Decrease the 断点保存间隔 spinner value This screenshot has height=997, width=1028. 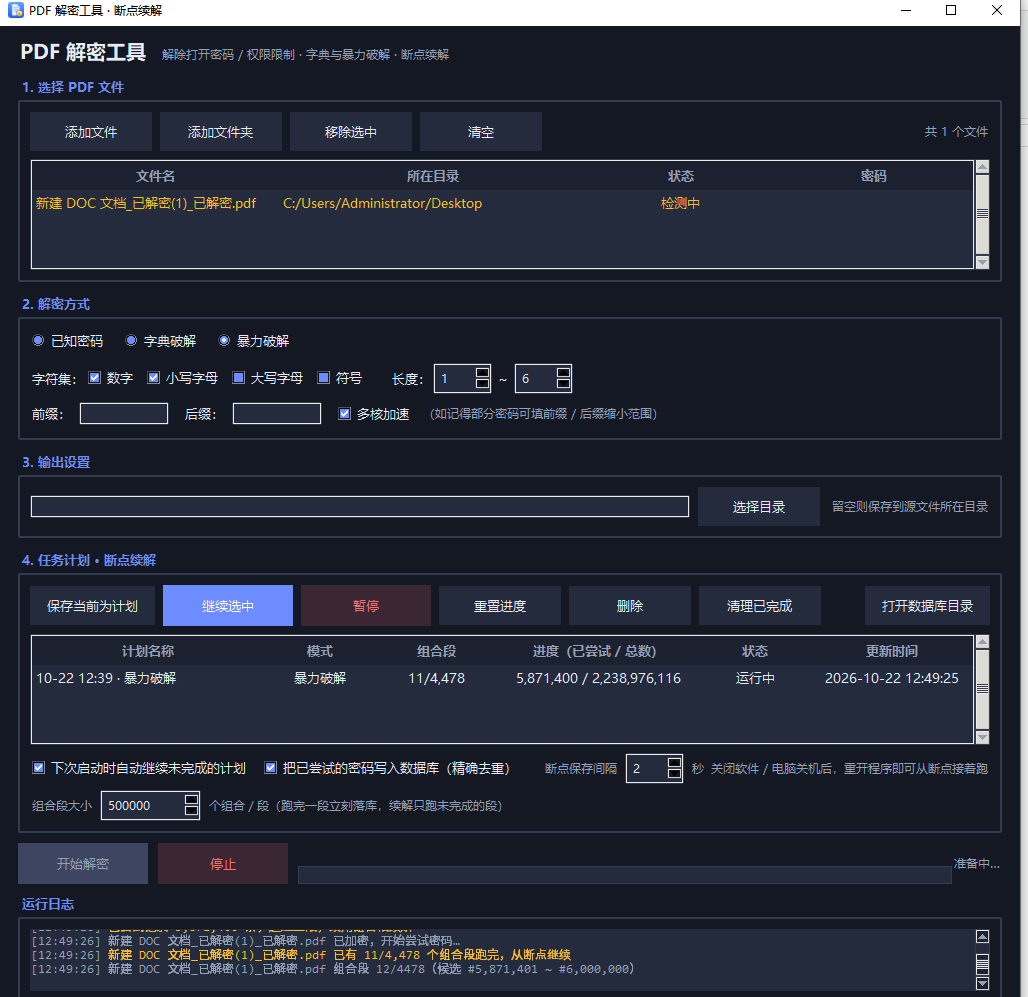pos(674,774)
